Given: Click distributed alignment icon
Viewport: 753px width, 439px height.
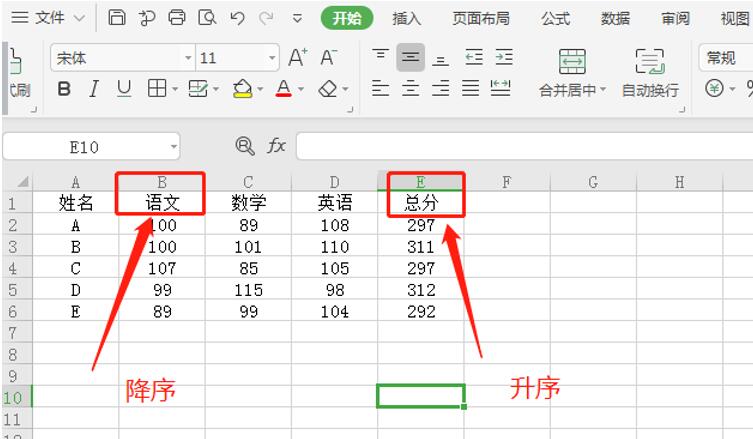Looking at the screenshot, I should coord(500,88).
